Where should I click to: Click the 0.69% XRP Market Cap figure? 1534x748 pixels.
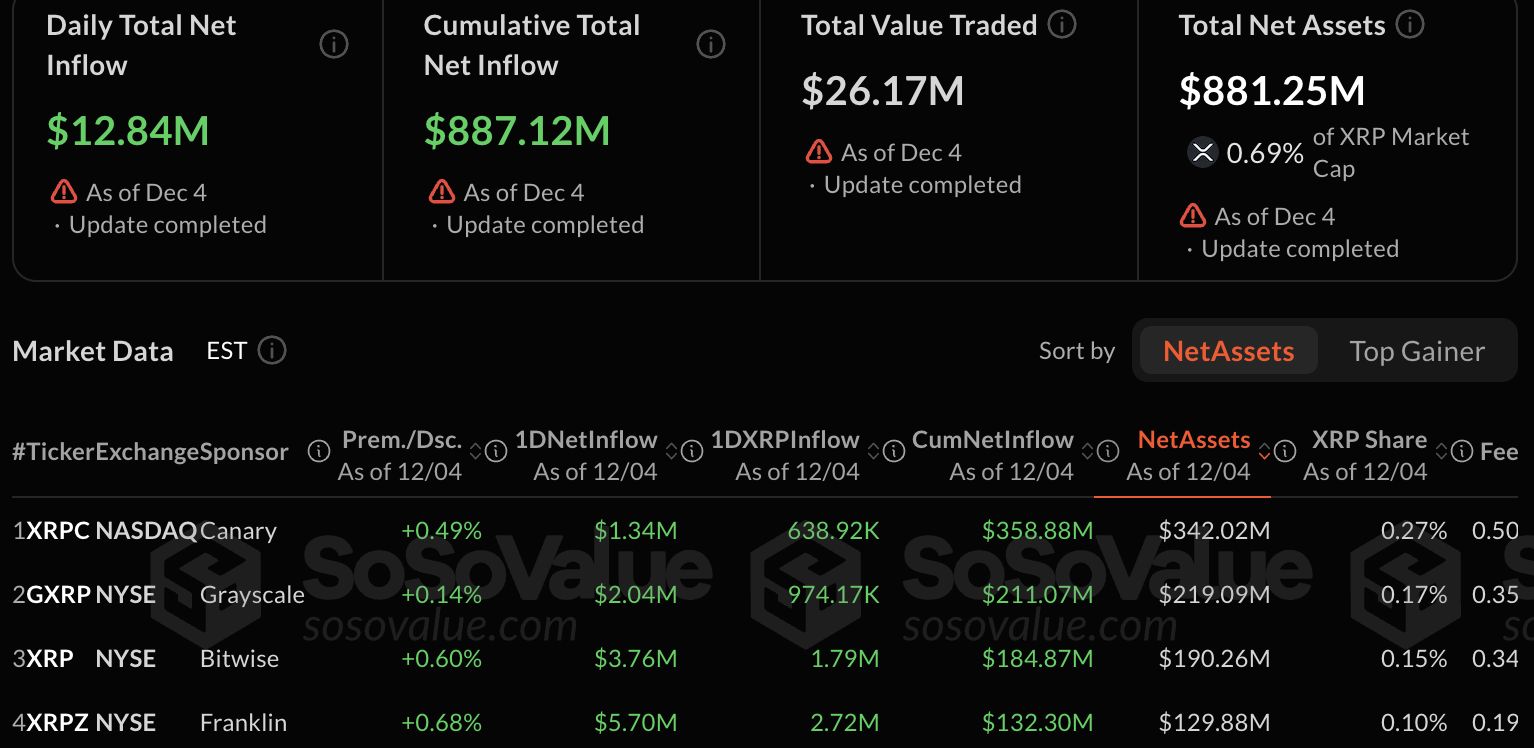1264,154
